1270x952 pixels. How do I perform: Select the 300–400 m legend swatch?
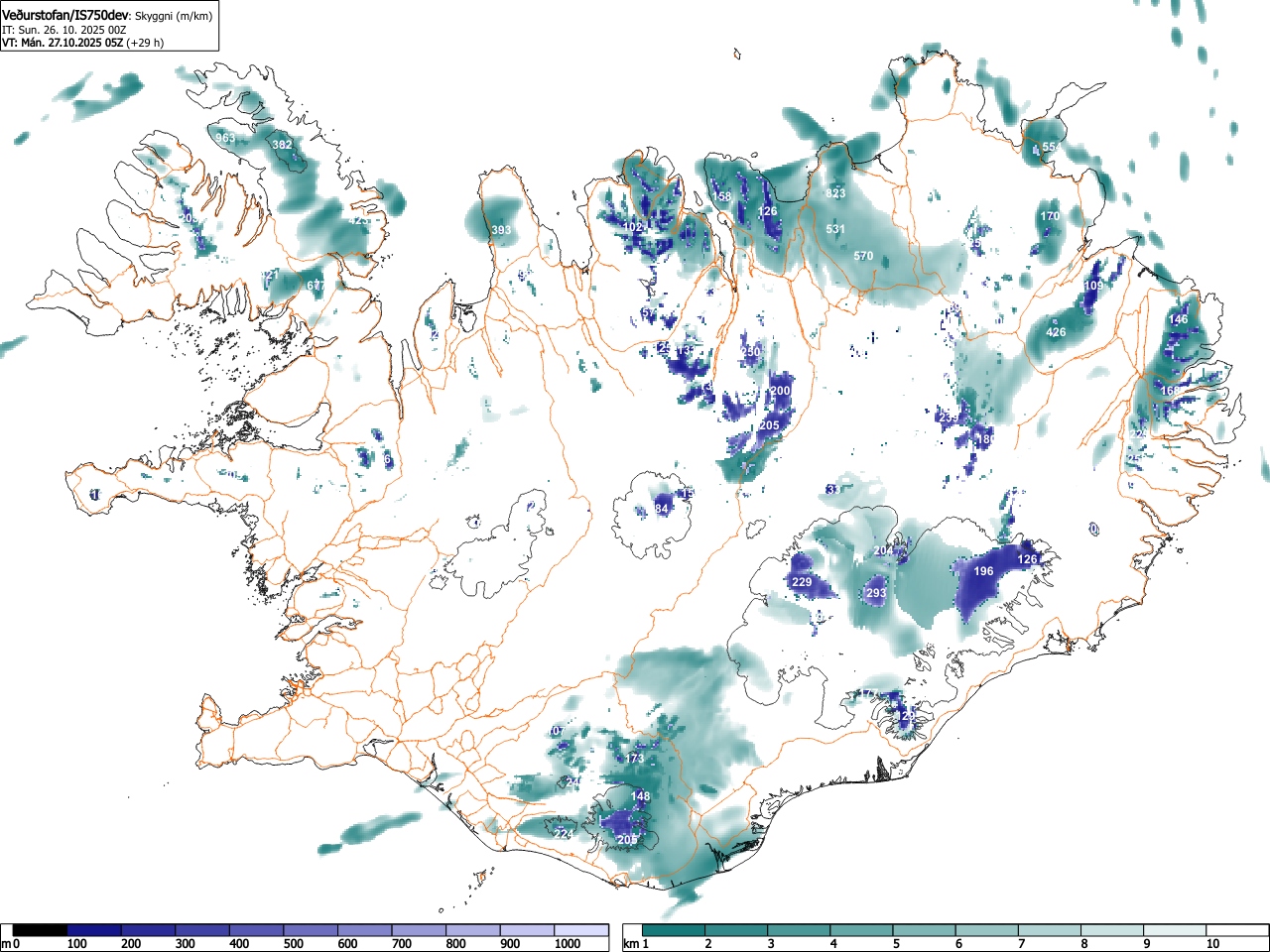click(x=203, y=930)
